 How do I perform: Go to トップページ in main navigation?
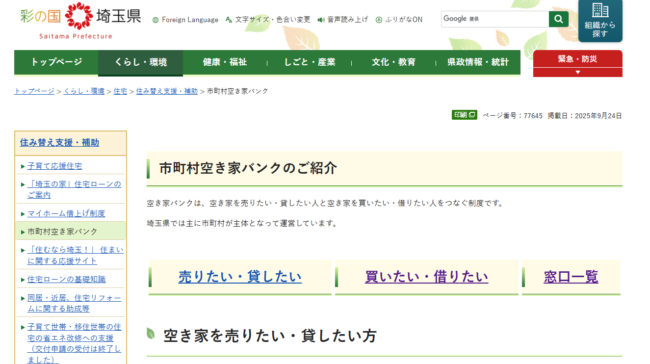pos(56,62)
